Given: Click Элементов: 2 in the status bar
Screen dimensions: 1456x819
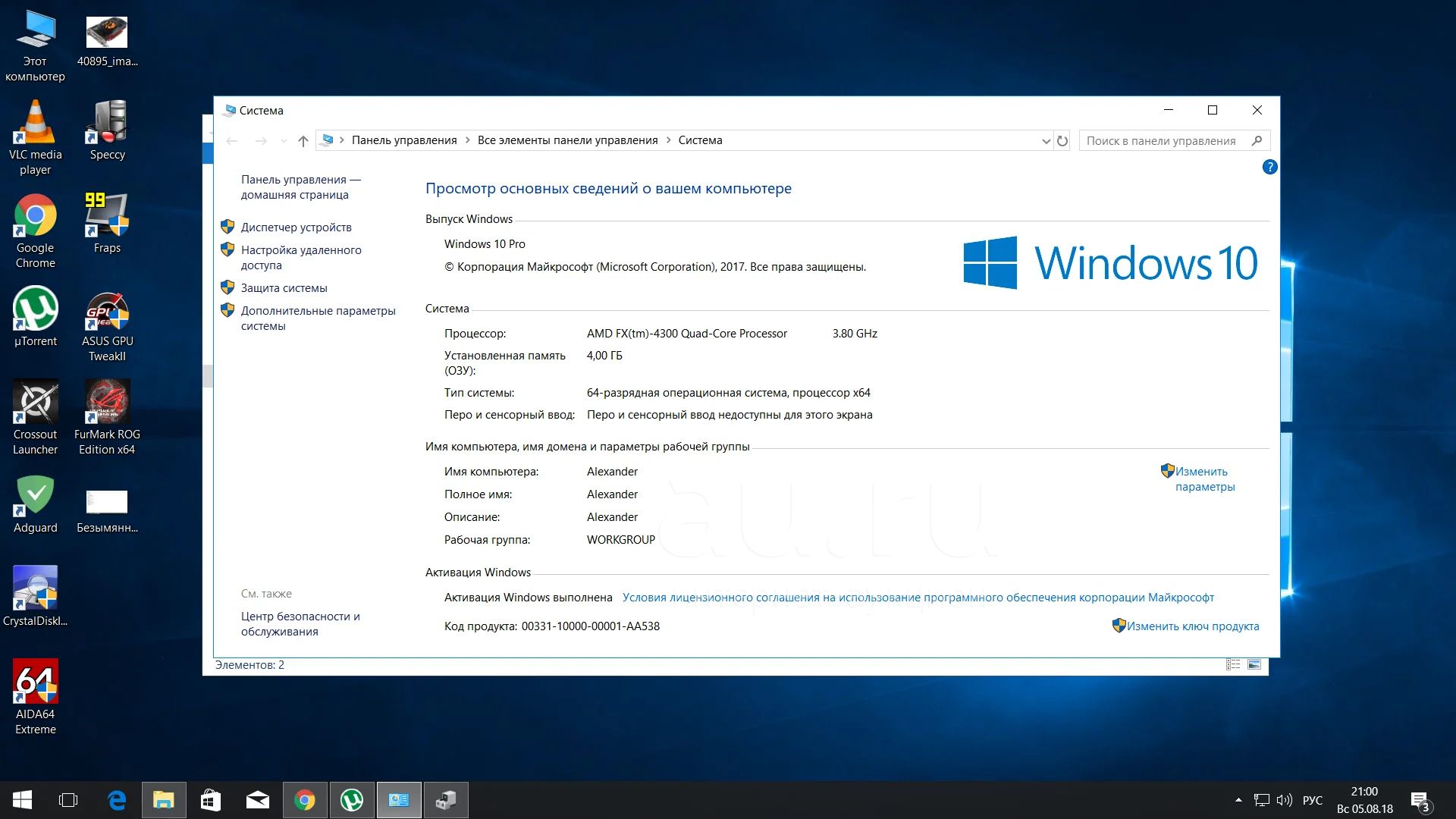Looking at the screenshot, I should (x=249, y=665).
